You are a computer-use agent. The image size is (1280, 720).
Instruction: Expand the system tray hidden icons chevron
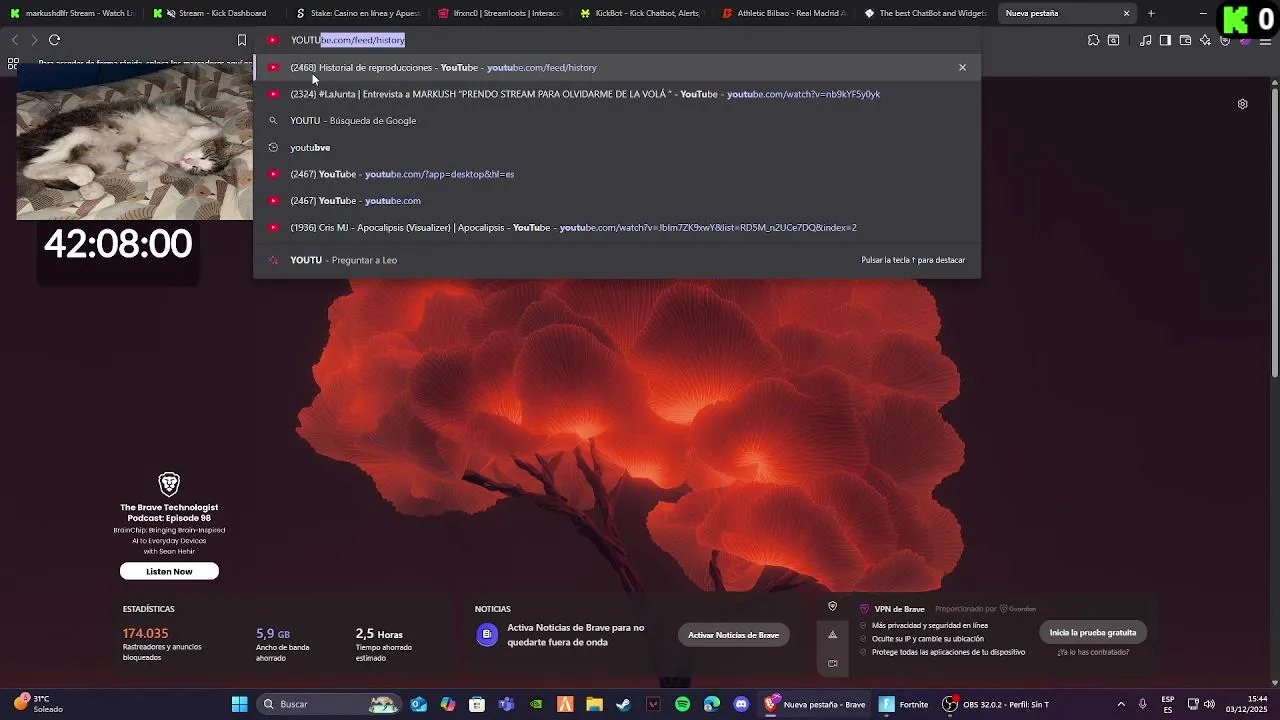pyautogui.click(x=1121, y=704)
